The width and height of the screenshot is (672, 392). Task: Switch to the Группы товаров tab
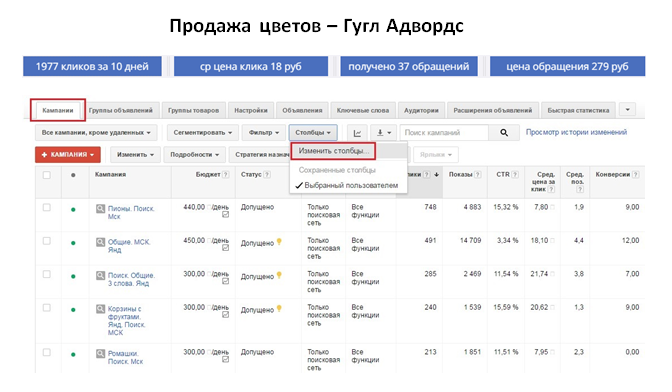click(x=193, y=111)
